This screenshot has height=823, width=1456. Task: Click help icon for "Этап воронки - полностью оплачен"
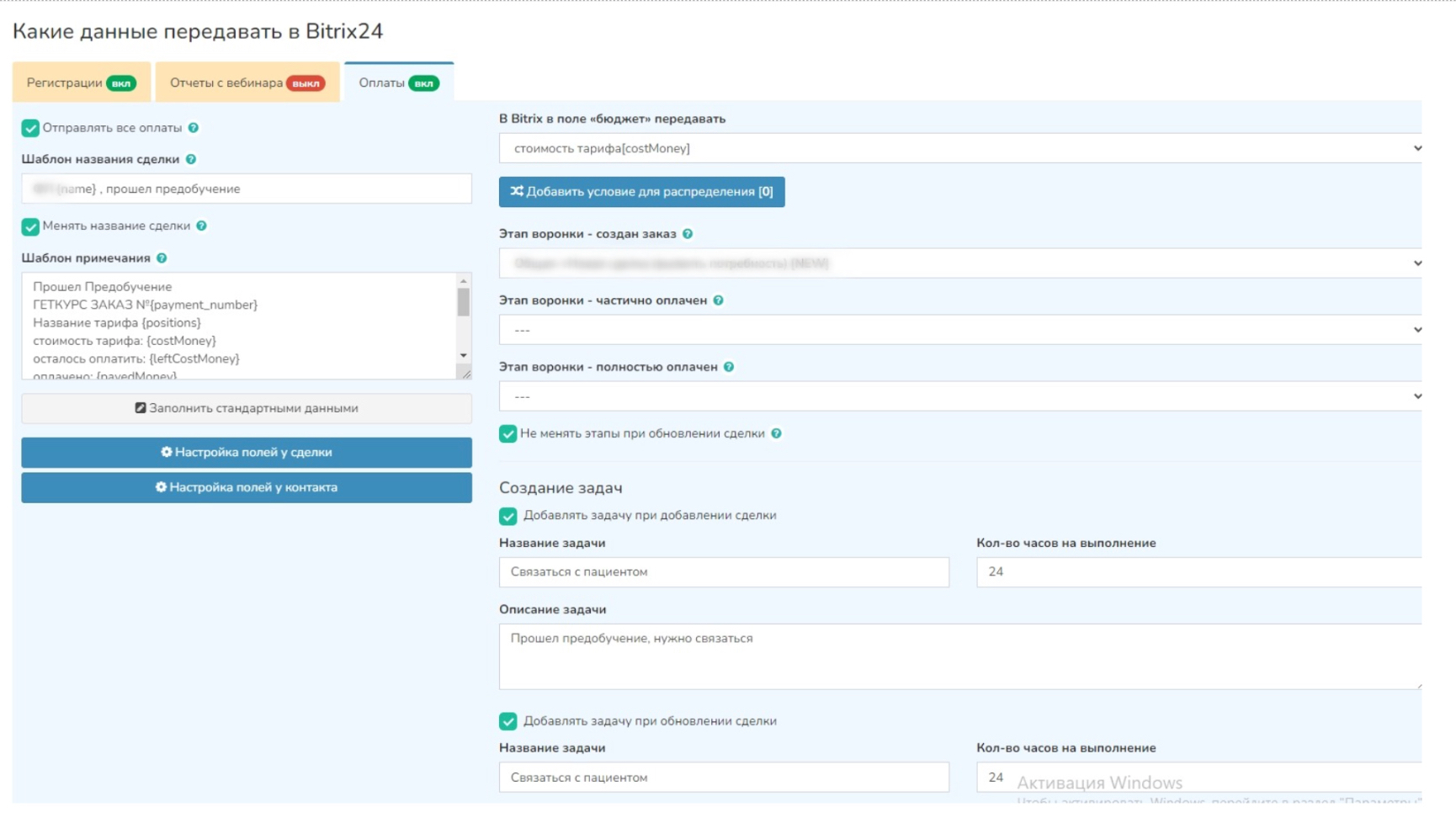pos(729,367)
